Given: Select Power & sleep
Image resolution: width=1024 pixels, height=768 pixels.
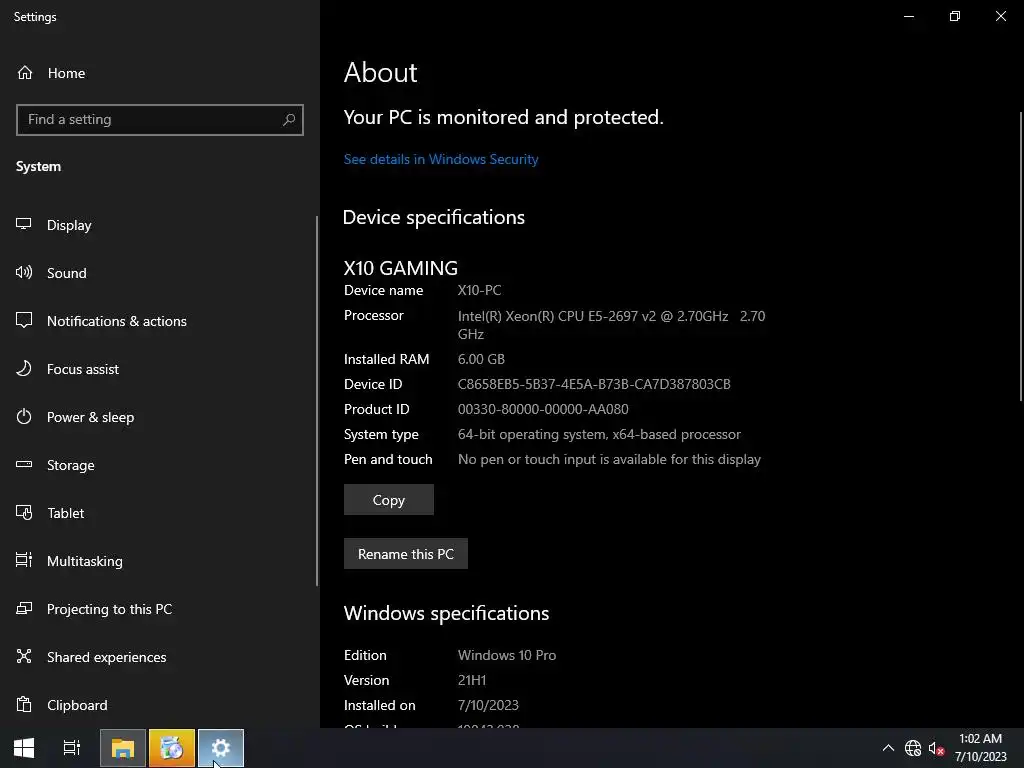Looking at the screenshot, I should [x=90, y=417].
